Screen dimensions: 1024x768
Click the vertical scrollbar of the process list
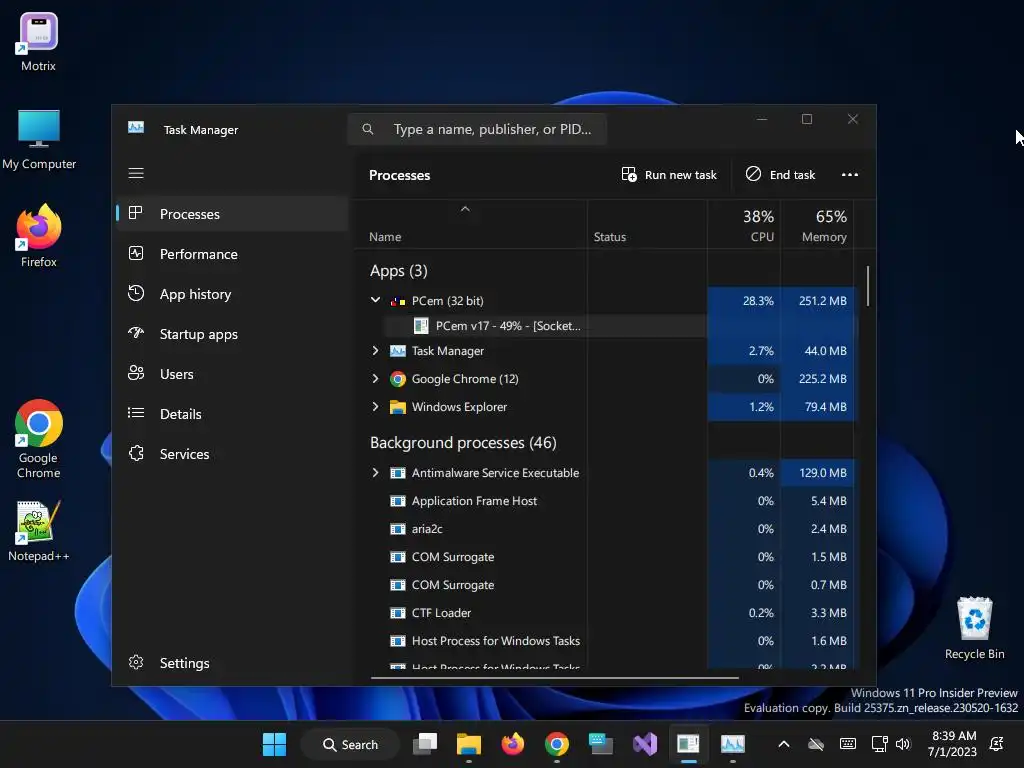[868, 285]
